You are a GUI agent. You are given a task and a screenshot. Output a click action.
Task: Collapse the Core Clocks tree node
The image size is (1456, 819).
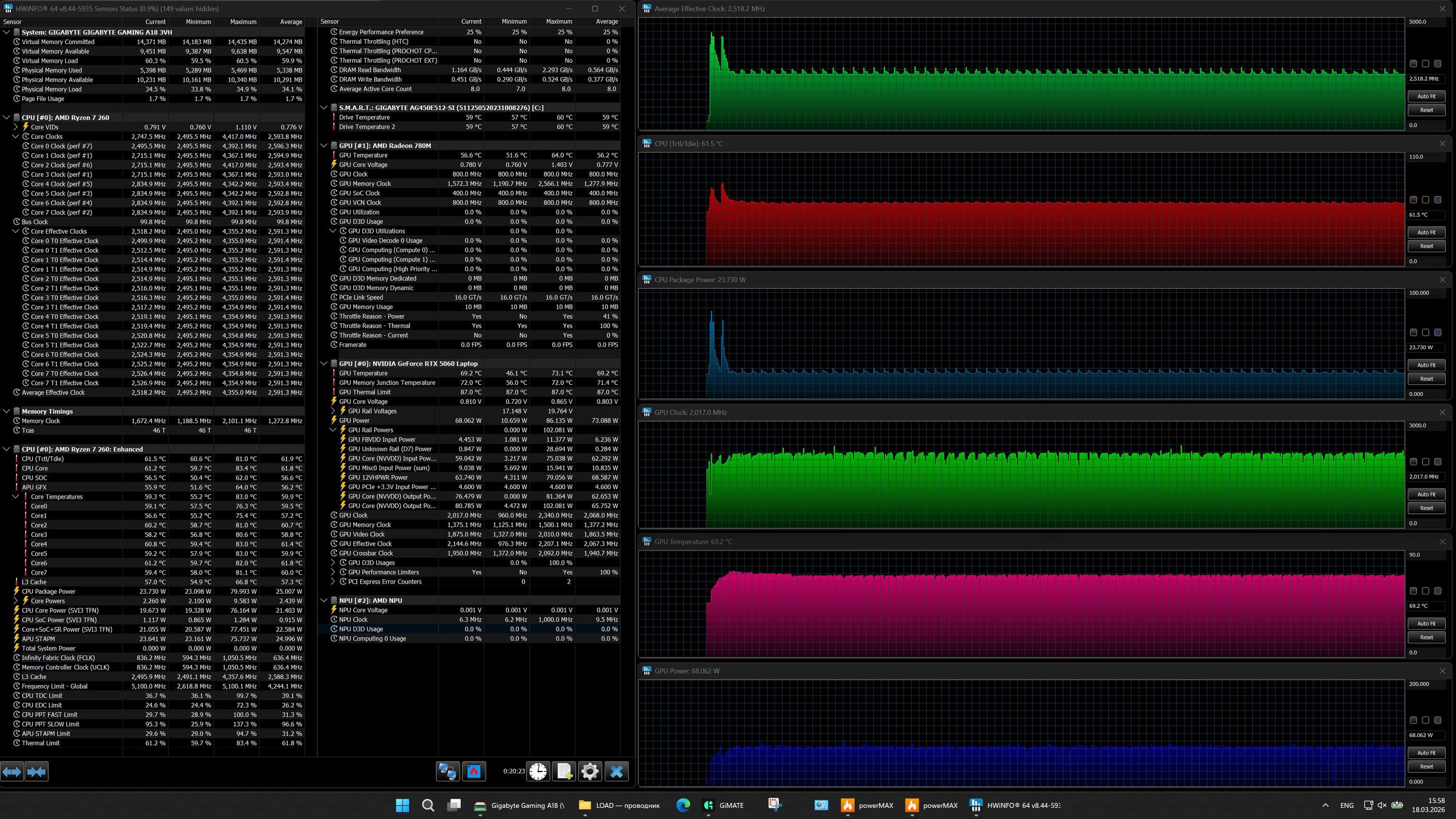coord(16,137)
